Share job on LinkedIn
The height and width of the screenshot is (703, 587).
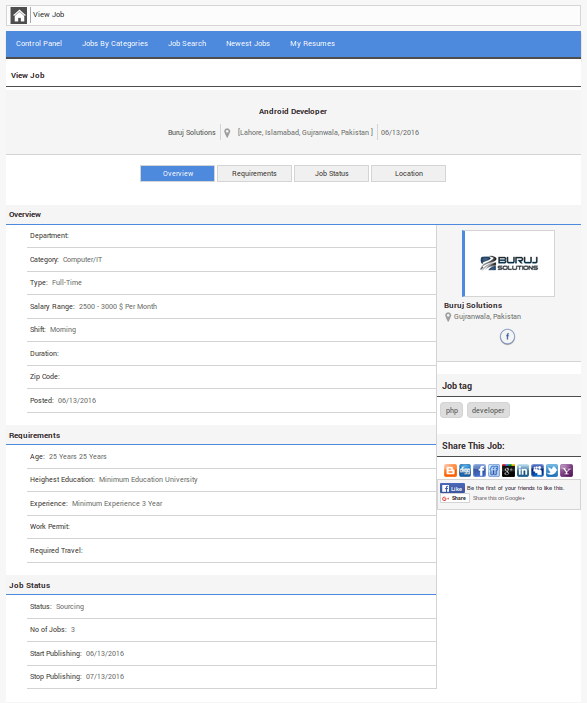(x=523, y=470)
